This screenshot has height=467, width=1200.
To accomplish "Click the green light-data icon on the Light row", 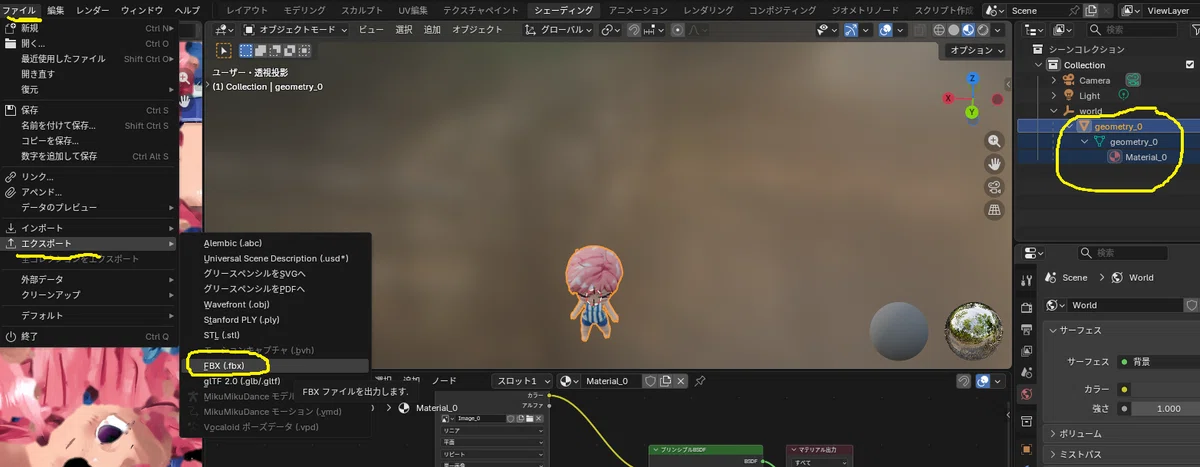I will pyautogui.click(x=1122, y=95).
